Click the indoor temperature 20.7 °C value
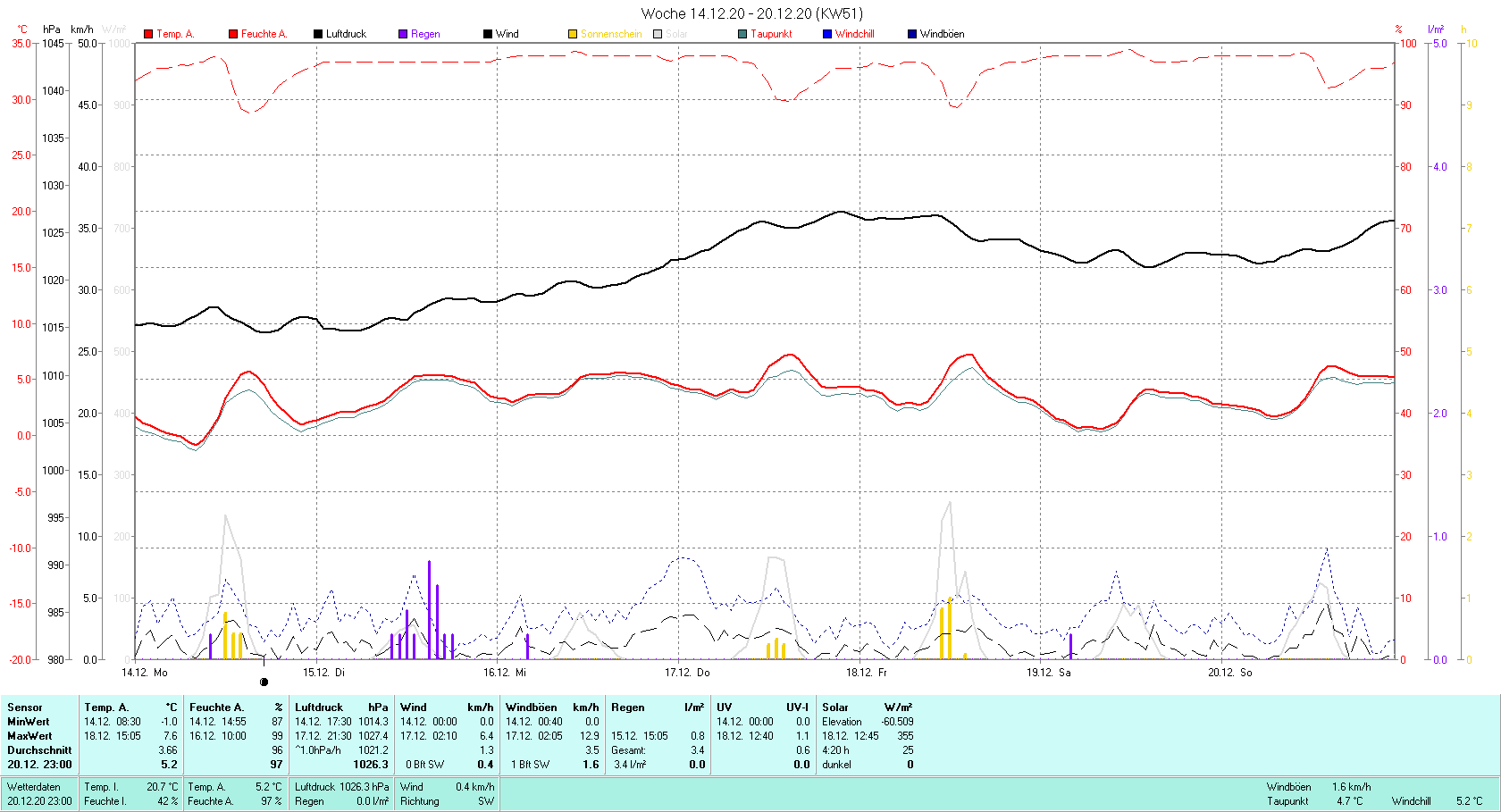The height and width of the screenshot is (812, 1501). coord(163,786)
